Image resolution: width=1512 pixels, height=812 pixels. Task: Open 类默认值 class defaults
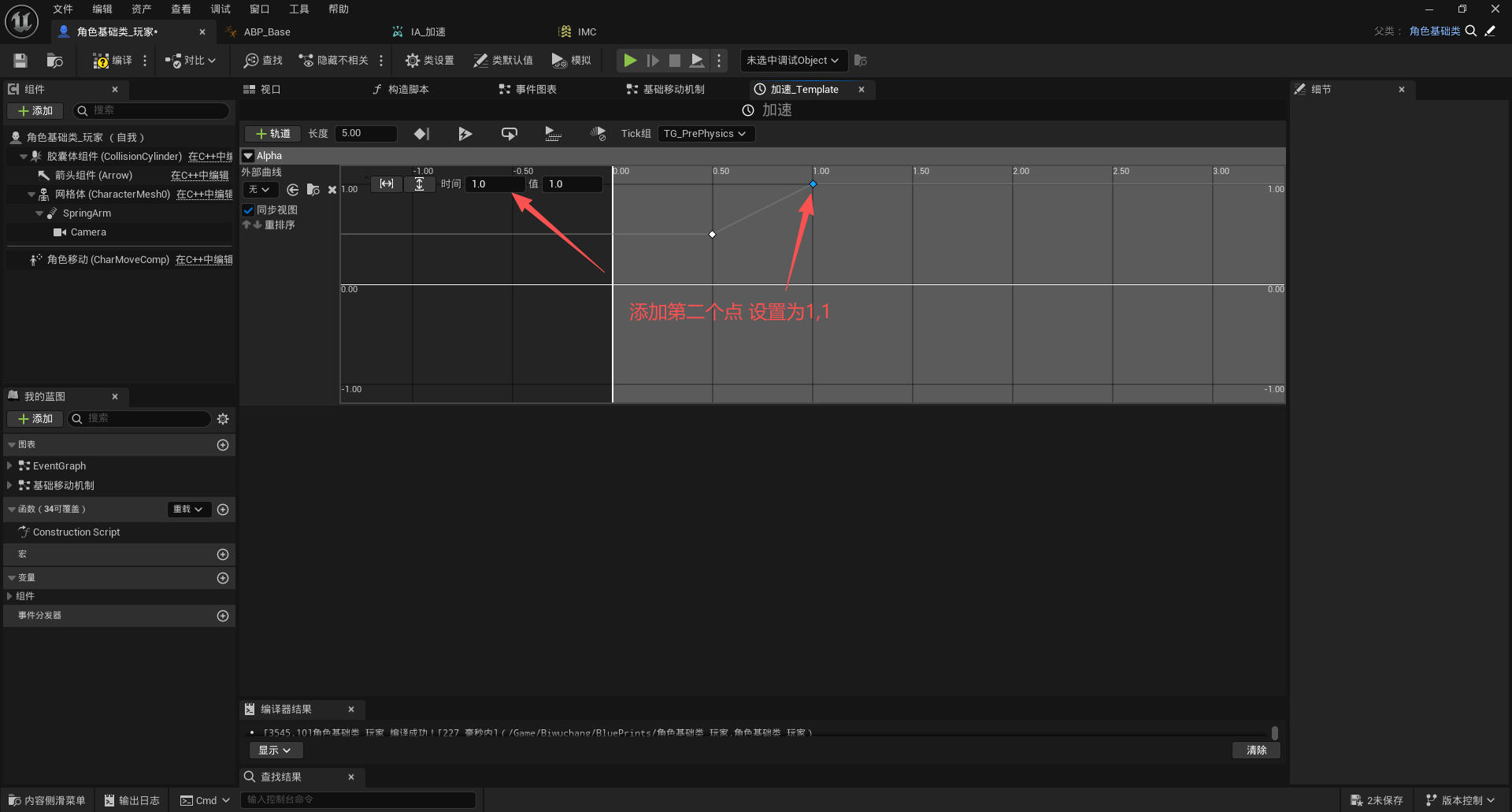503,61
